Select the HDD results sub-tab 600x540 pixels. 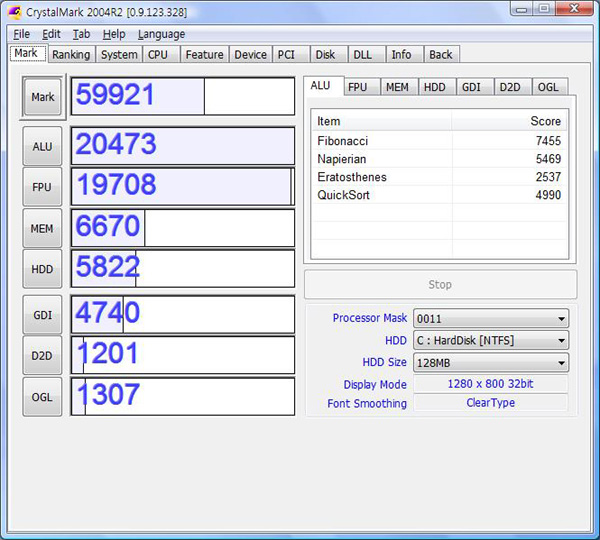tap(435, 87)
